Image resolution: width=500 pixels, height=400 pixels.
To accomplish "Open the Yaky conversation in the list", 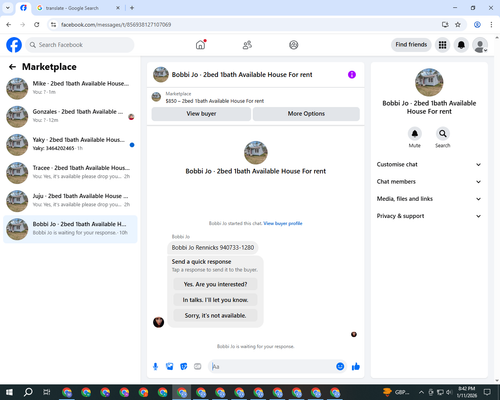I will [70, 145].
